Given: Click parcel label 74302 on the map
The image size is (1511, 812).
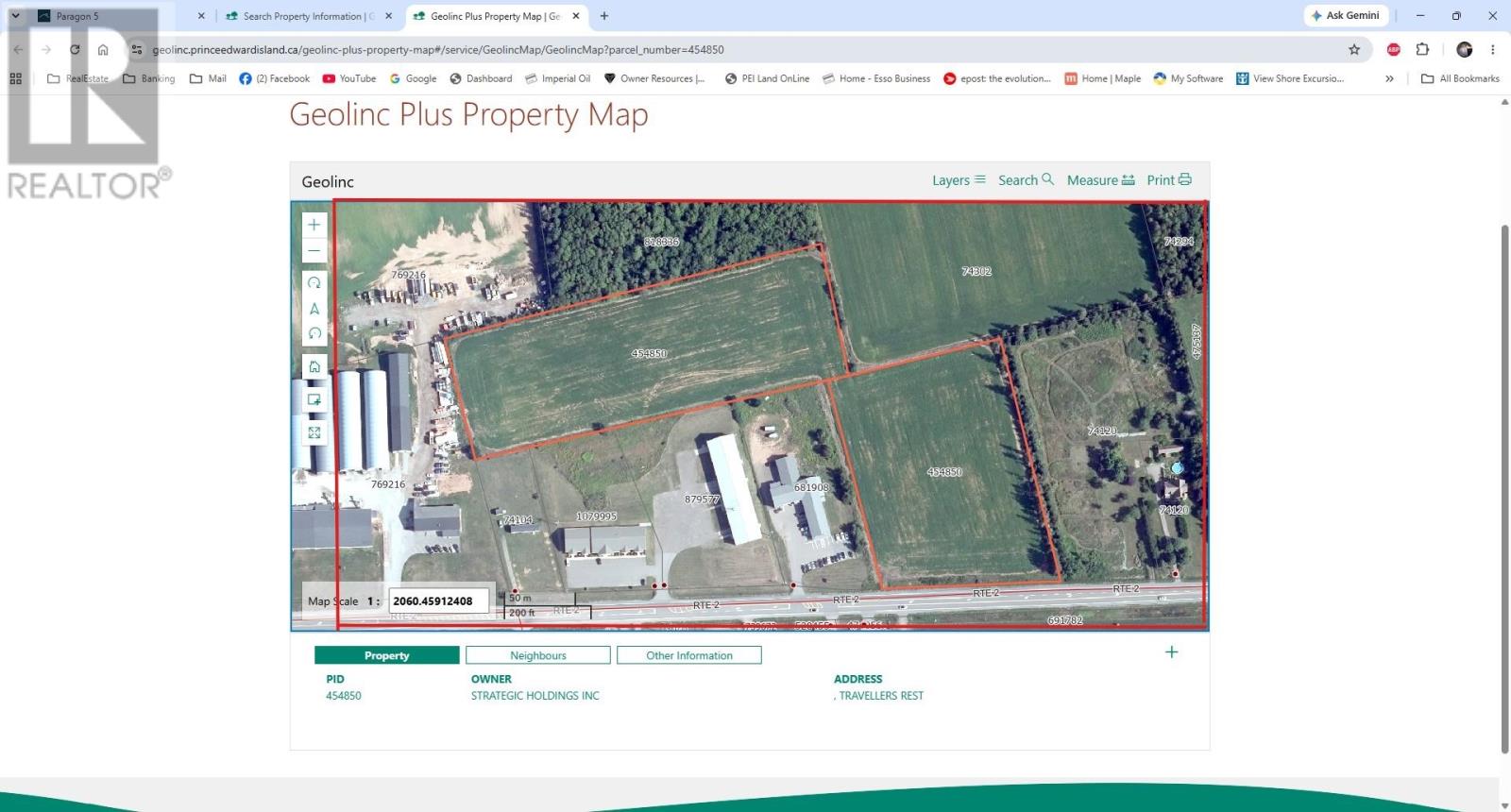Looking at the screenshot, I should (976, 271).
